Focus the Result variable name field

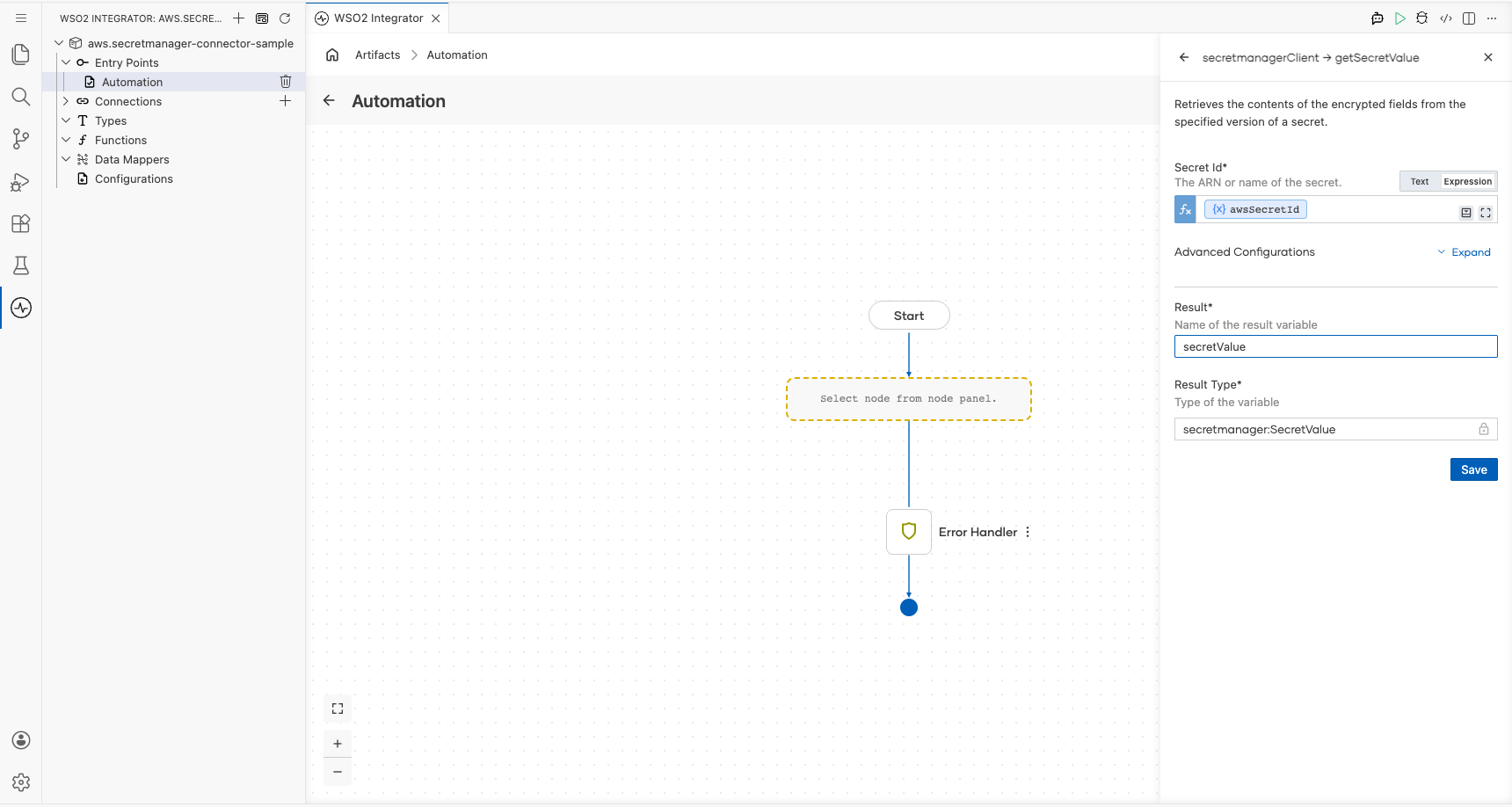pos(1335,346)
